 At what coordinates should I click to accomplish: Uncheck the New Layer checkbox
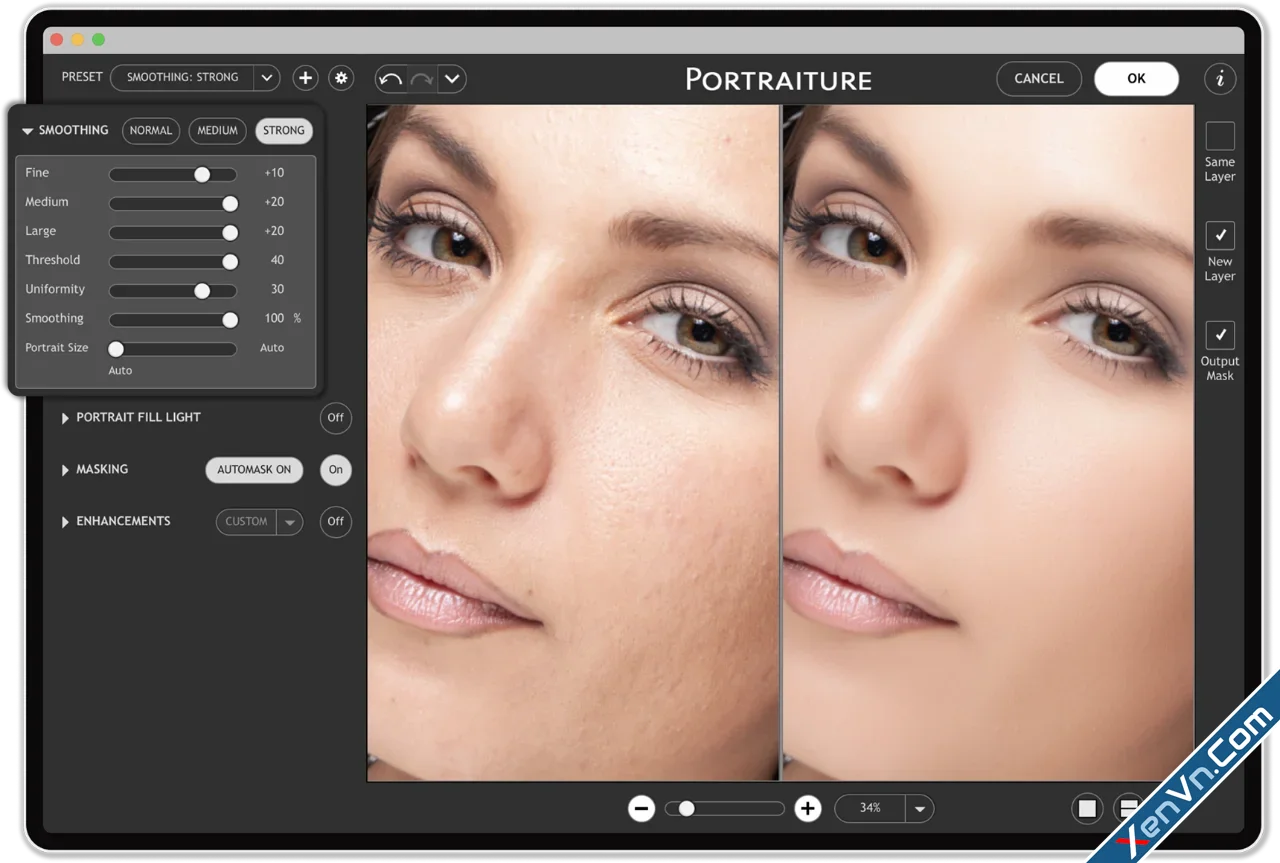click(1219, 236)
